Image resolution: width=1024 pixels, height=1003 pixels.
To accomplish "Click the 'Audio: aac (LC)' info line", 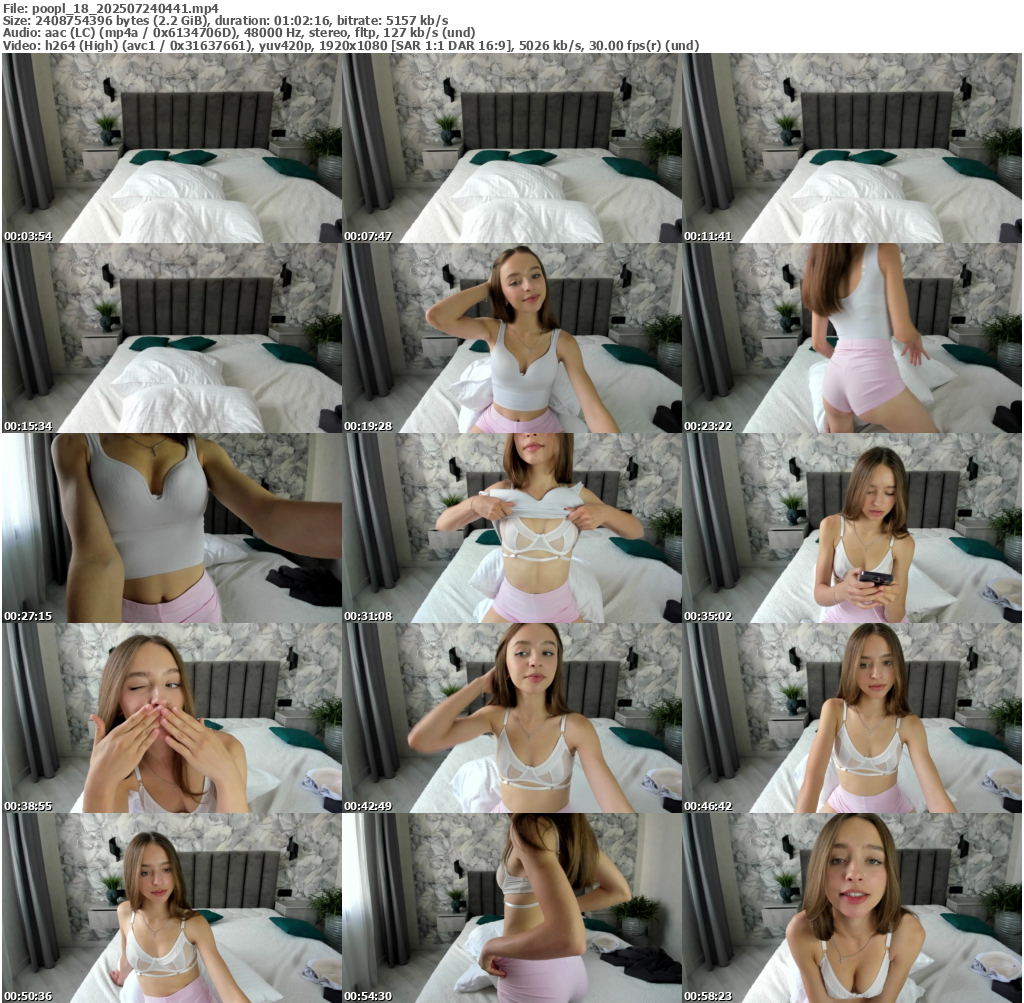I will point(239,33).
